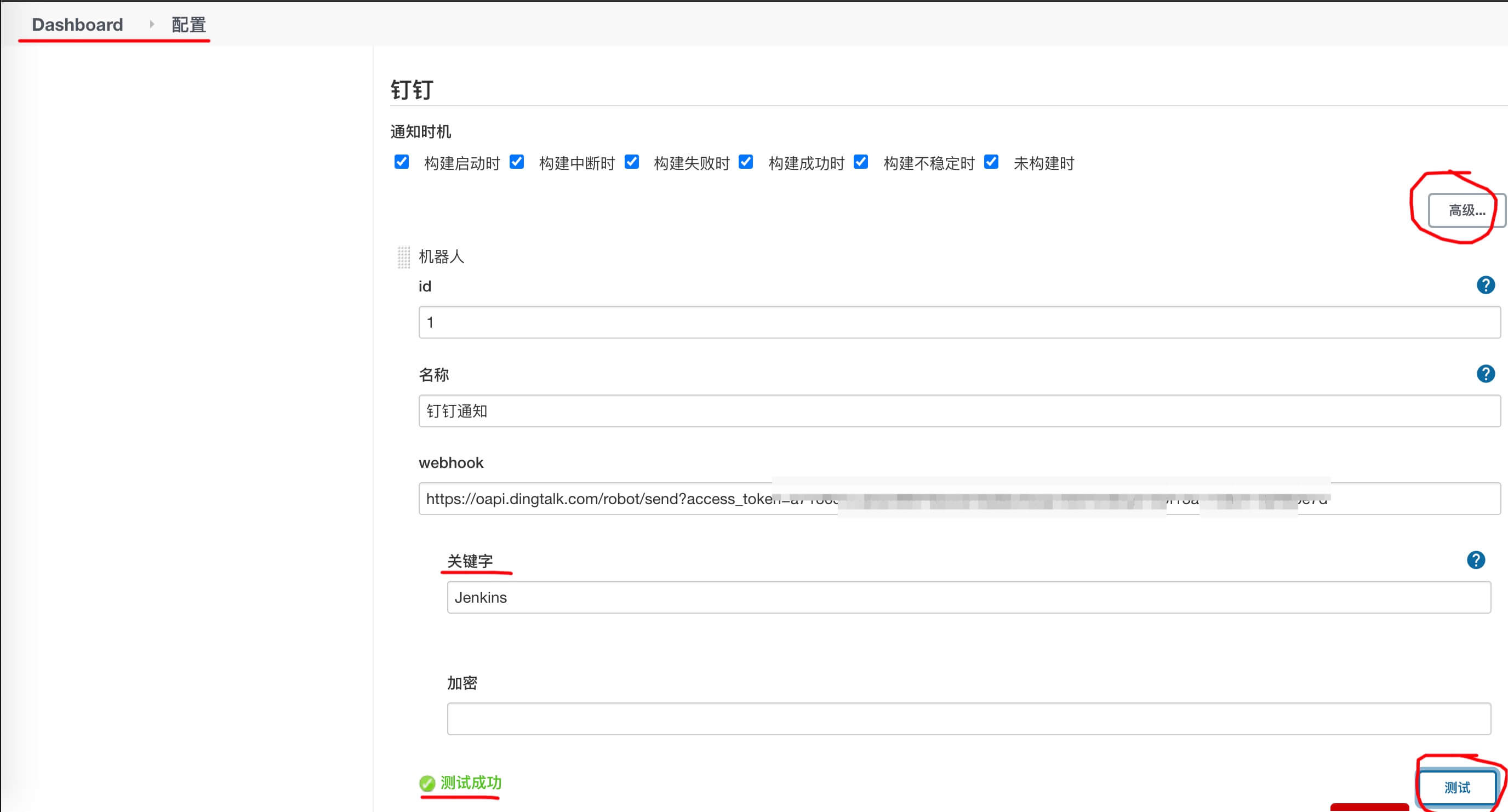Click the 构建不稳定时 label text
Screen dimensions: 1508x812
click(x=929, y=163)
